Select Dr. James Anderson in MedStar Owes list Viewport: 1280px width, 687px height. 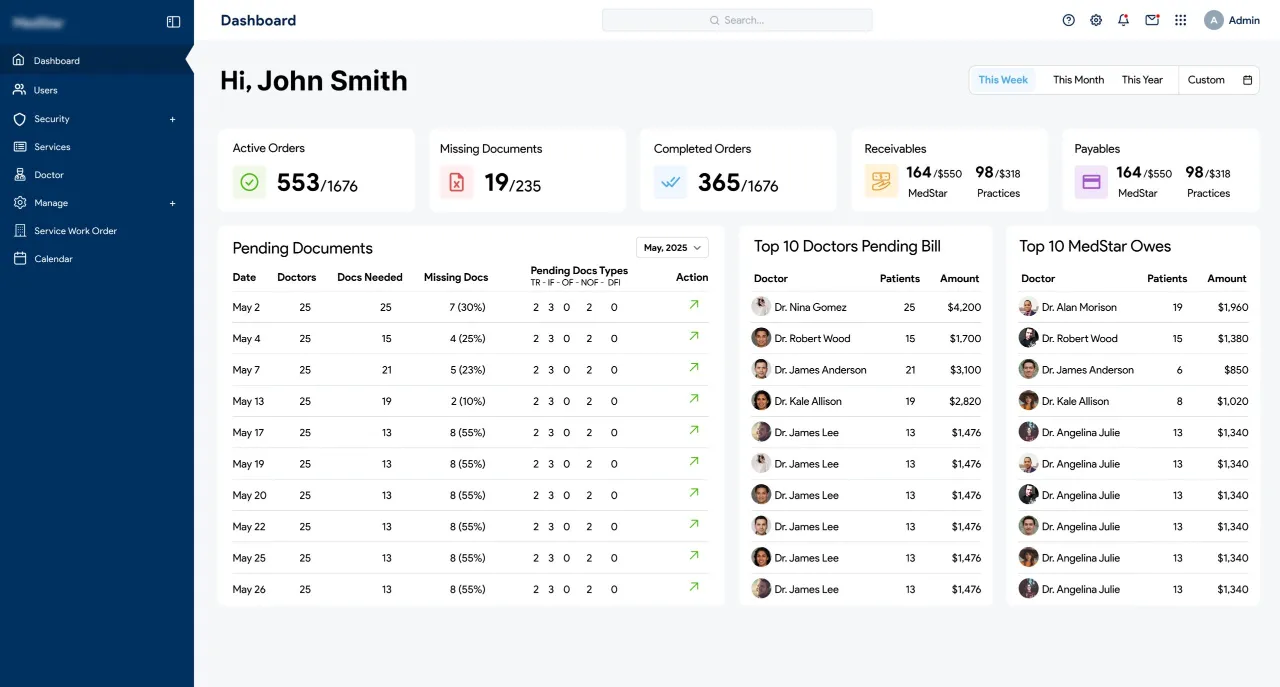pyautogui.click(x=1088, y=370)
